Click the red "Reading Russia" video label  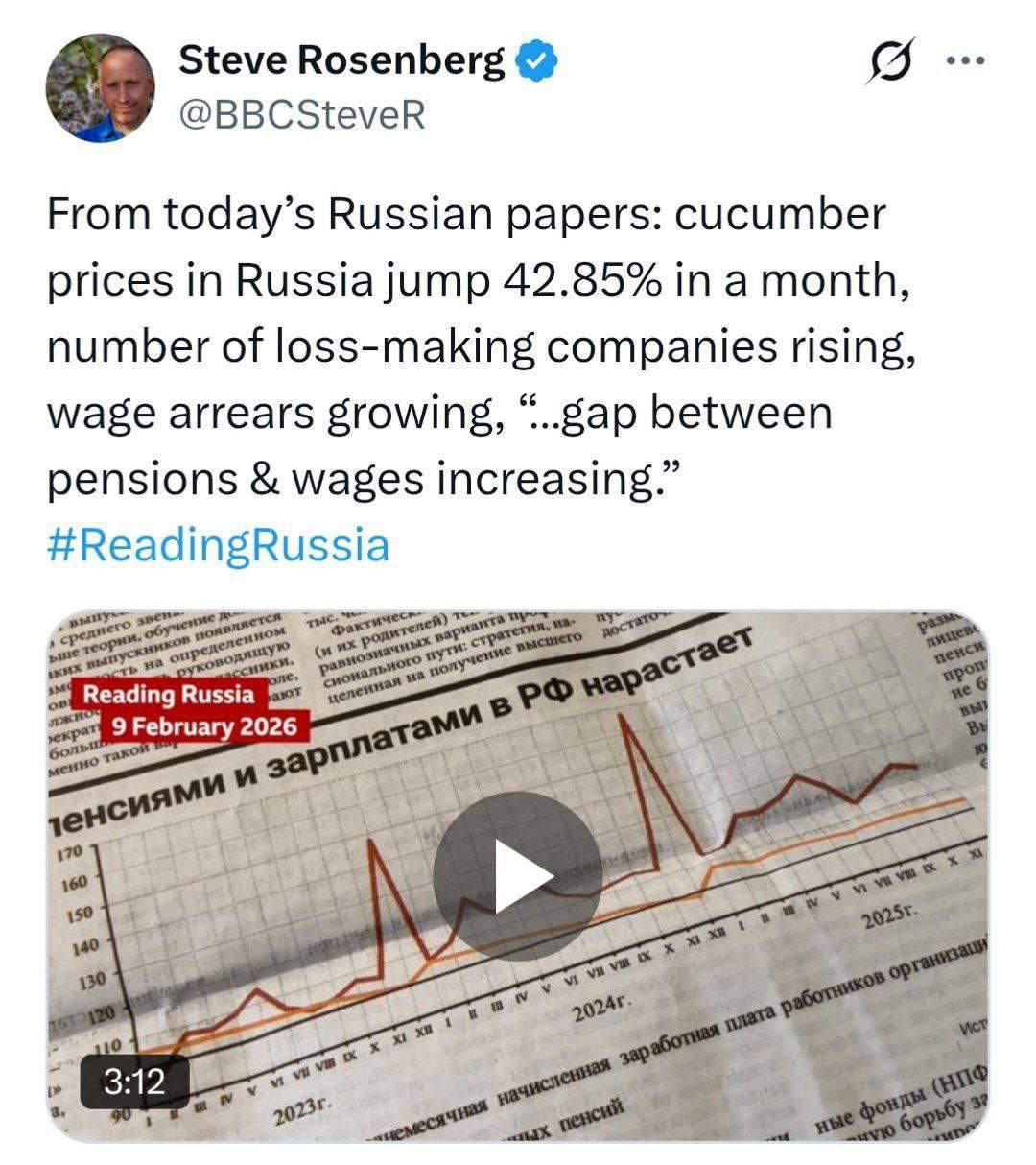pyautogui.click(x=170, y=694)
